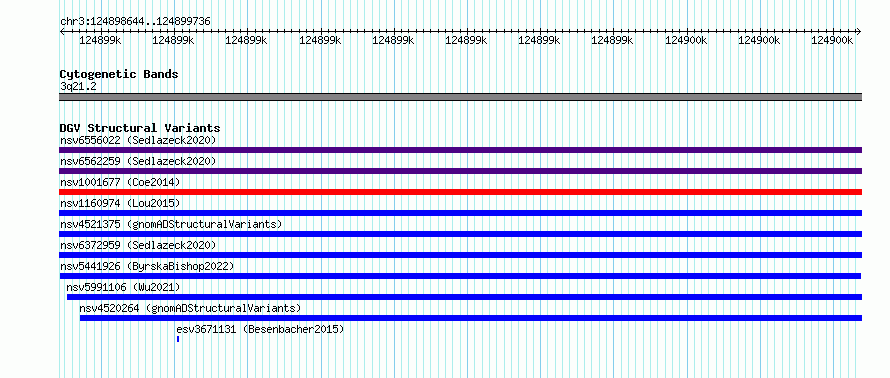Open the nsv5991106 (Wu2021) label
This screenshot has width=890, height=378.
pos(123,287)
